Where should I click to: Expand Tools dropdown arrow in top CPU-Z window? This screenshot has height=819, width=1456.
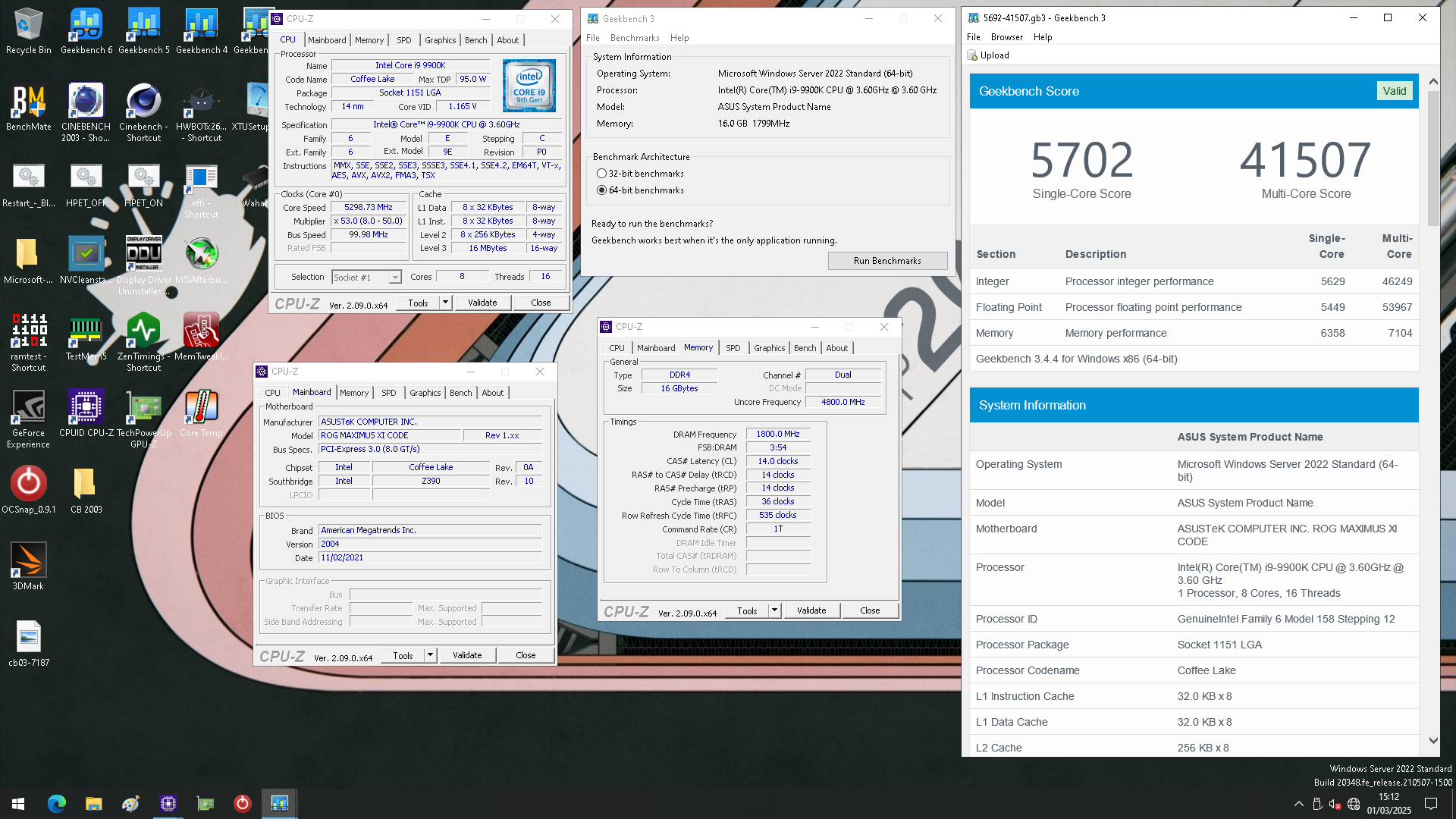[x=446, y=303]
